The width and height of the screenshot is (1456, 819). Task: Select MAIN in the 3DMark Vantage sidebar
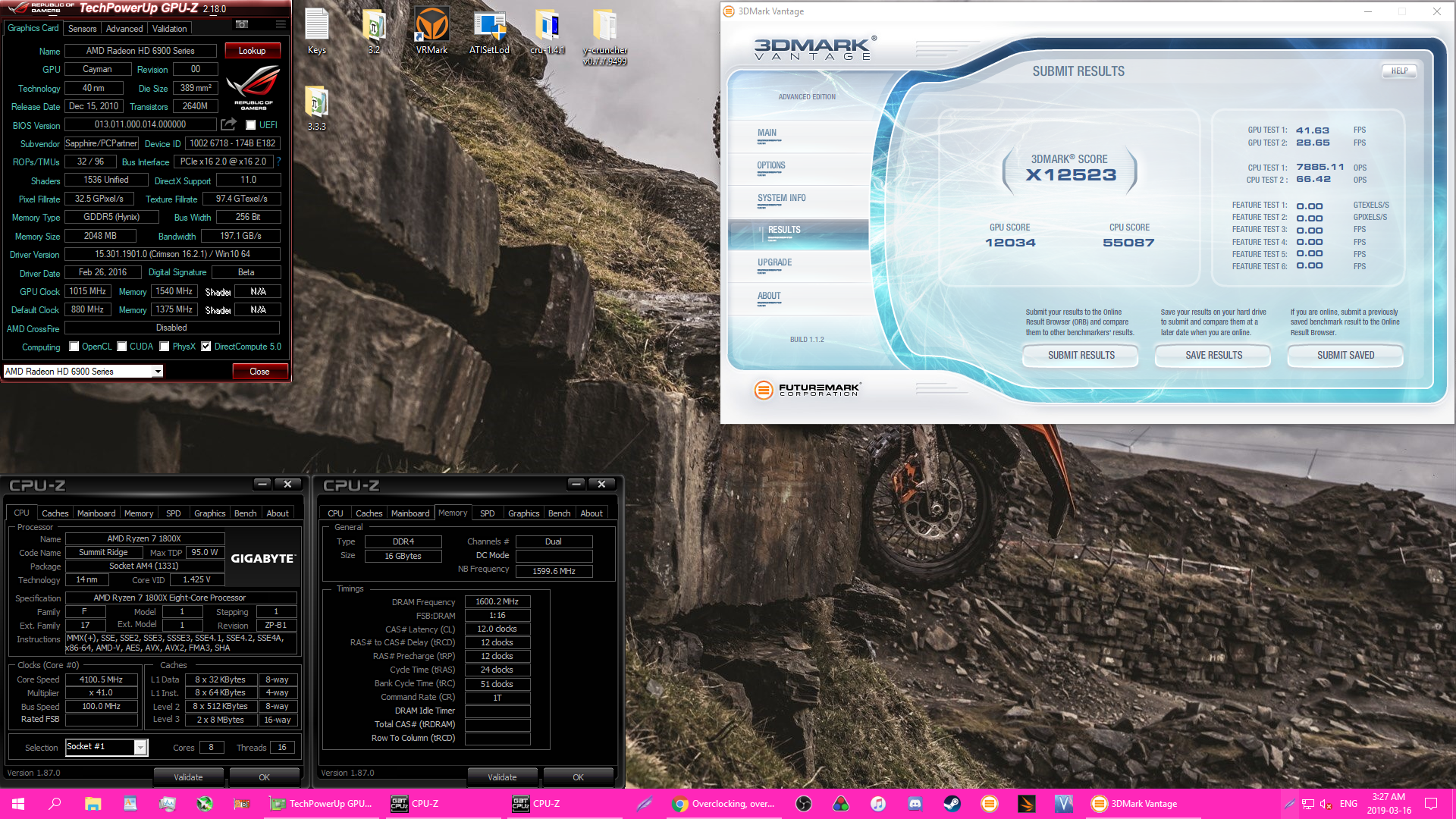[798, 136]
